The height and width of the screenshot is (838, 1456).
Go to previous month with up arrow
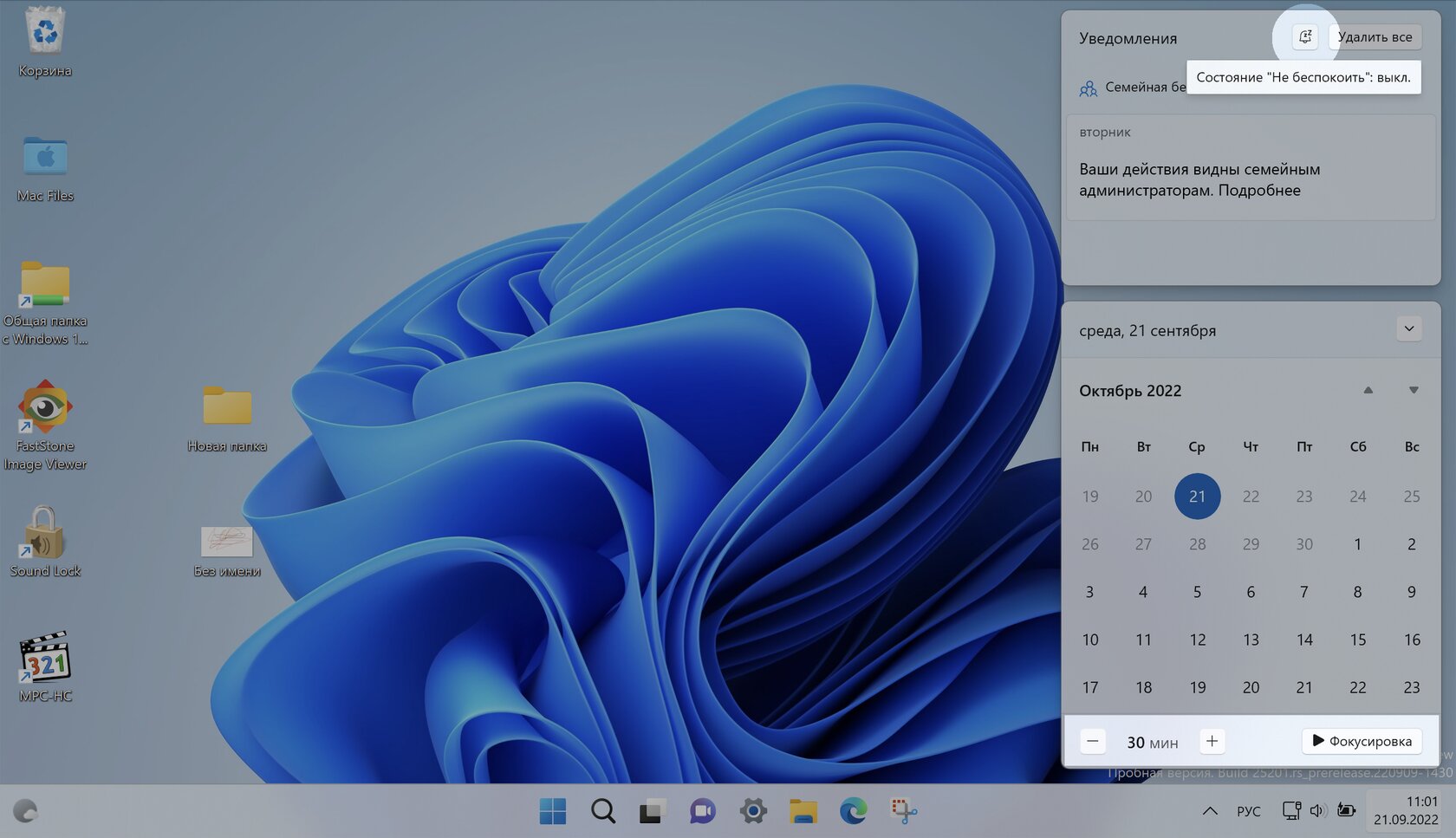pyautogui.click(x=1368, y=390)
